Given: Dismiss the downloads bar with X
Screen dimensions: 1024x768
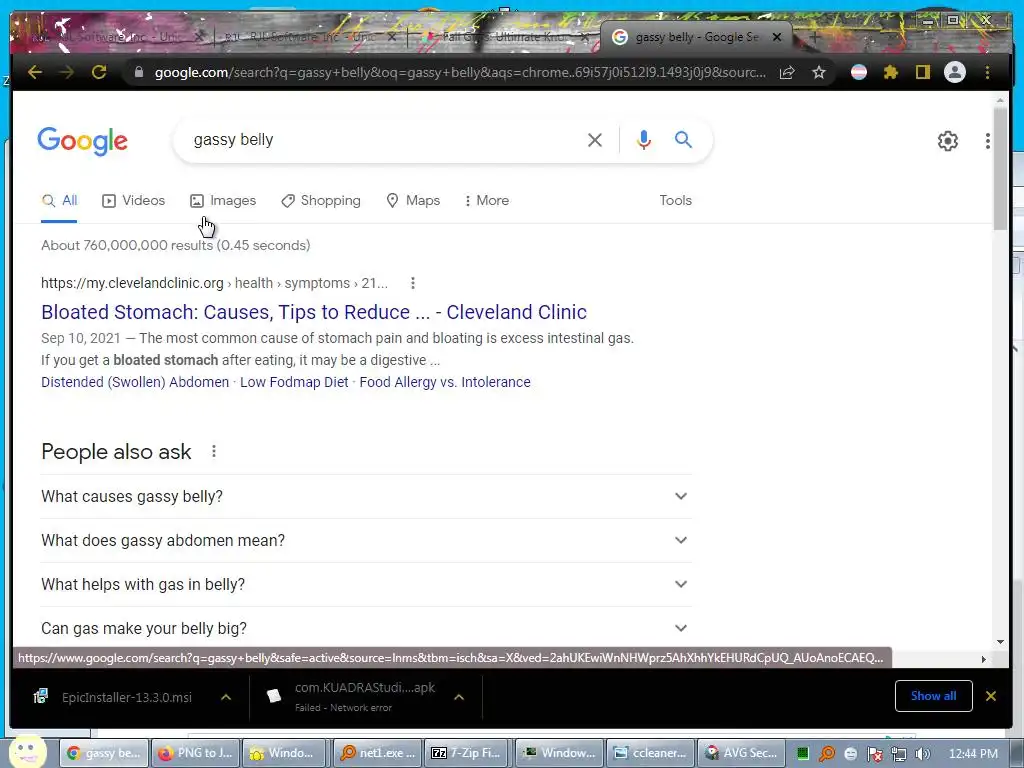Looking at the screenshot, I should 991,696.
